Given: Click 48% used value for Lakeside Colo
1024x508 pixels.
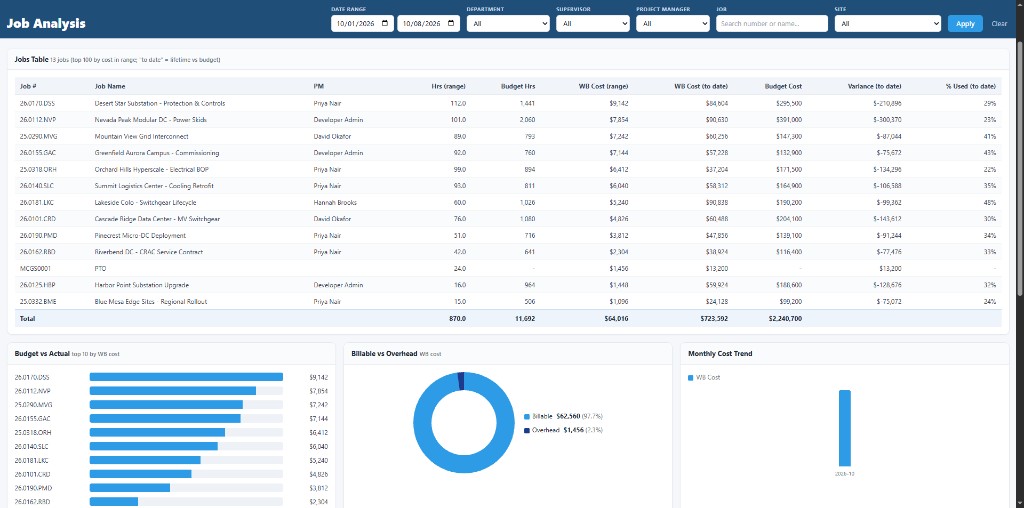Looking at the screenshot, I should tap(990, 202).
